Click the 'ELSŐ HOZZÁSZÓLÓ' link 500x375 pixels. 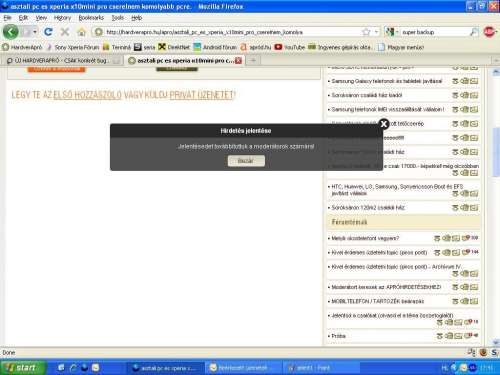tap(87, 95)
